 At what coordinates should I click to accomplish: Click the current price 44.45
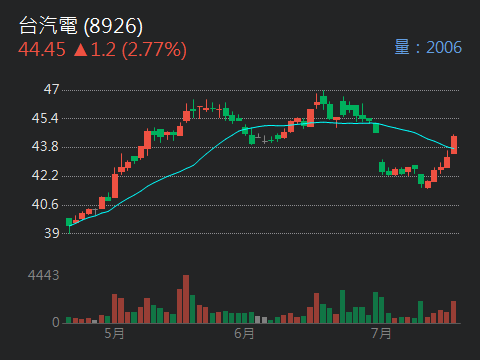42,50
